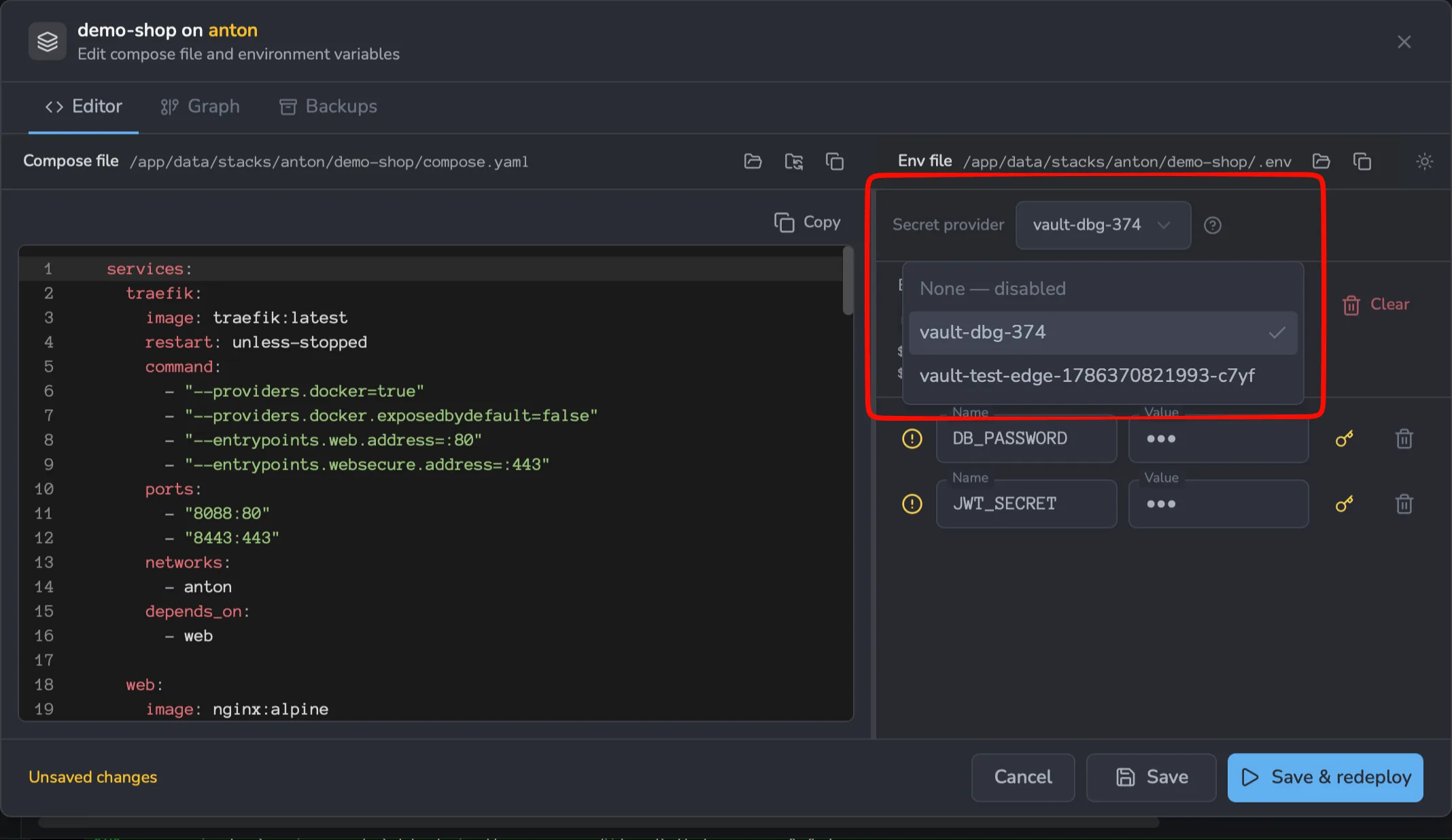The width and height of the screenshot is (1452, 840).
Task: Select vault-test-edge-1786370821993-c7yf option
Action: point(1103,376)
